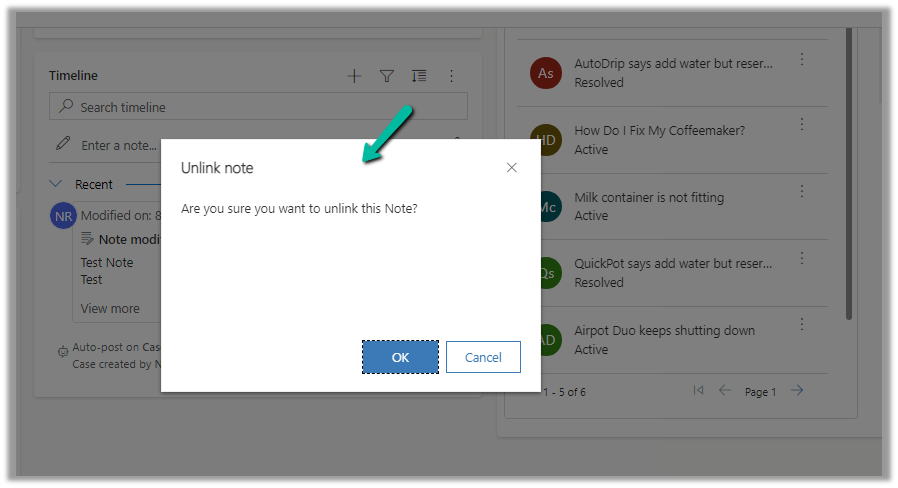Cancel the Unlink note dialog
This screenshot has height=488, width=898.
click(x=483, y=357)
